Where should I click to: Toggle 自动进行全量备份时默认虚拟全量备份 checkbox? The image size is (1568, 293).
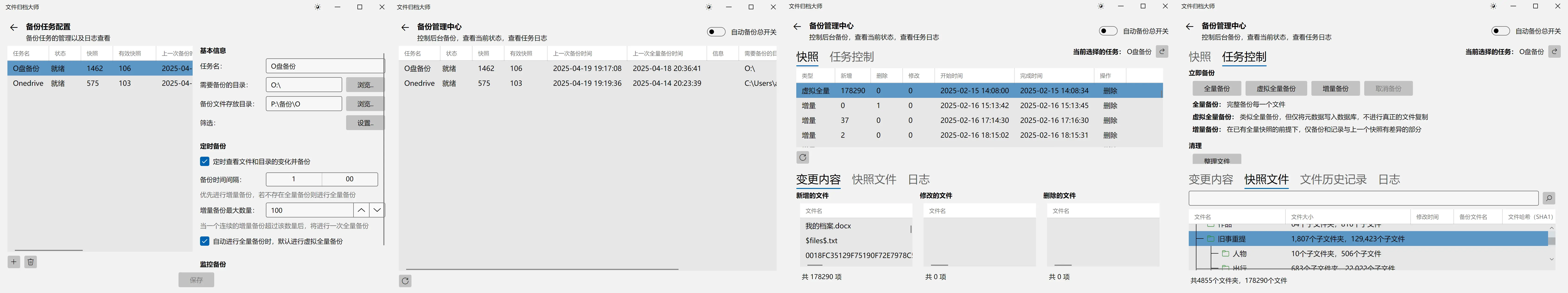coord(204,241)
